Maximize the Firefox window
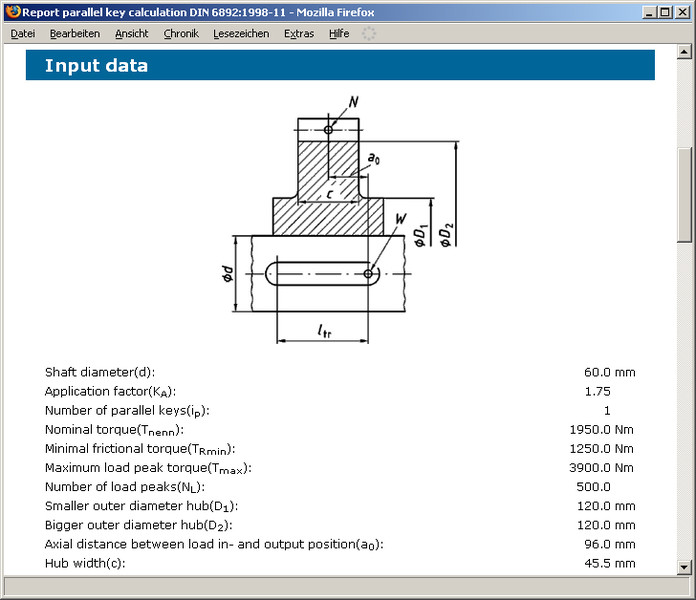 pyautogui.click(x=667, y=12)
